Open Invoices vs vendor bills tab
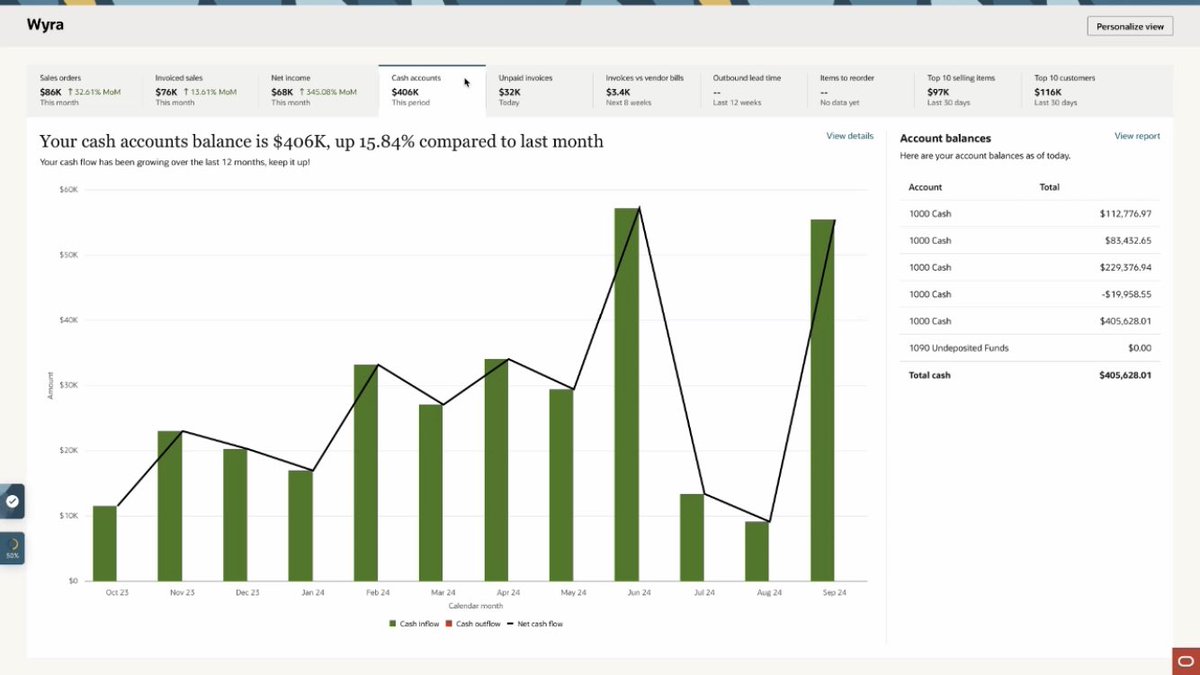This screenshot has height=675, width=1200. (646, 90)
